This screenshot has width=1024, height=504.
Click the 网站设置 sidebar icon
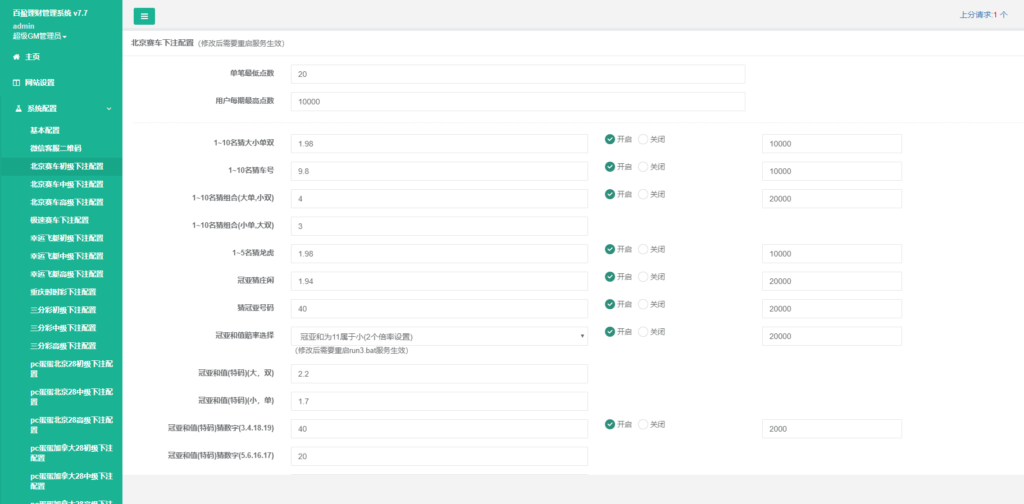16,82
